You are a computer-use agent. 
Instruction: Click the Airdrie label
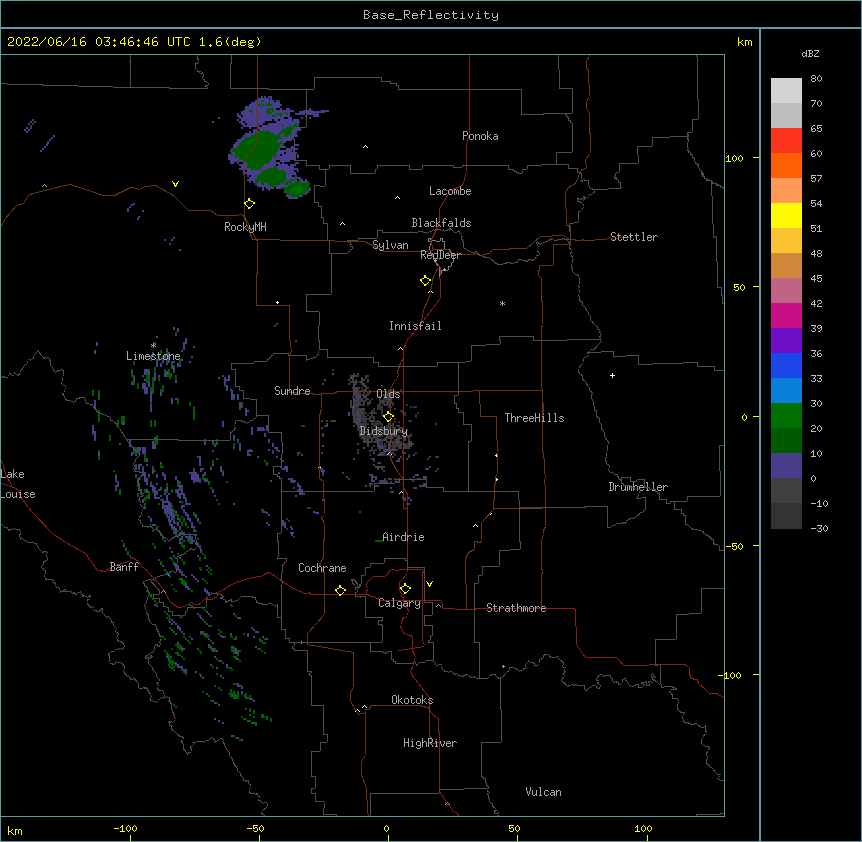click(403, 537)
